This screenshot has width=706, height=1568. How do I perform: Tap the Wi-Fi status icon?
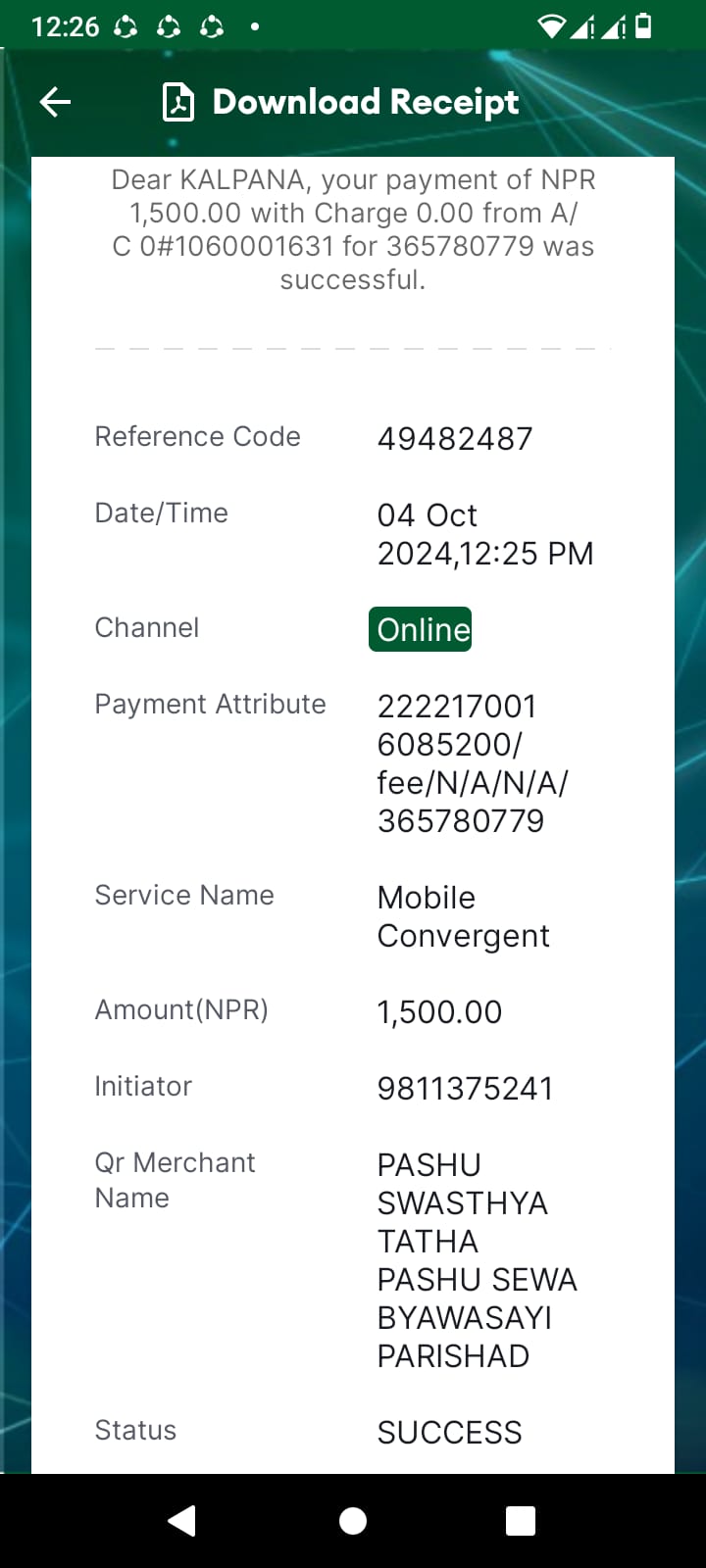(553, 26)
